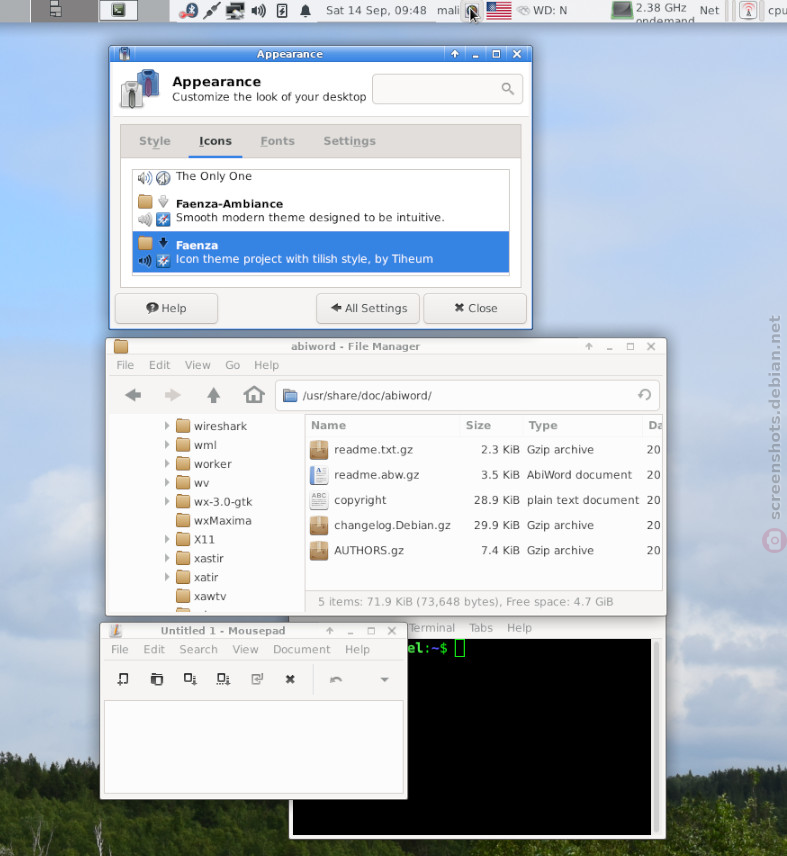Screen dimensions: 787x856
Task: Go up to parent folder in File Manager
Action: pyautogui.click(x=213, y=395)
